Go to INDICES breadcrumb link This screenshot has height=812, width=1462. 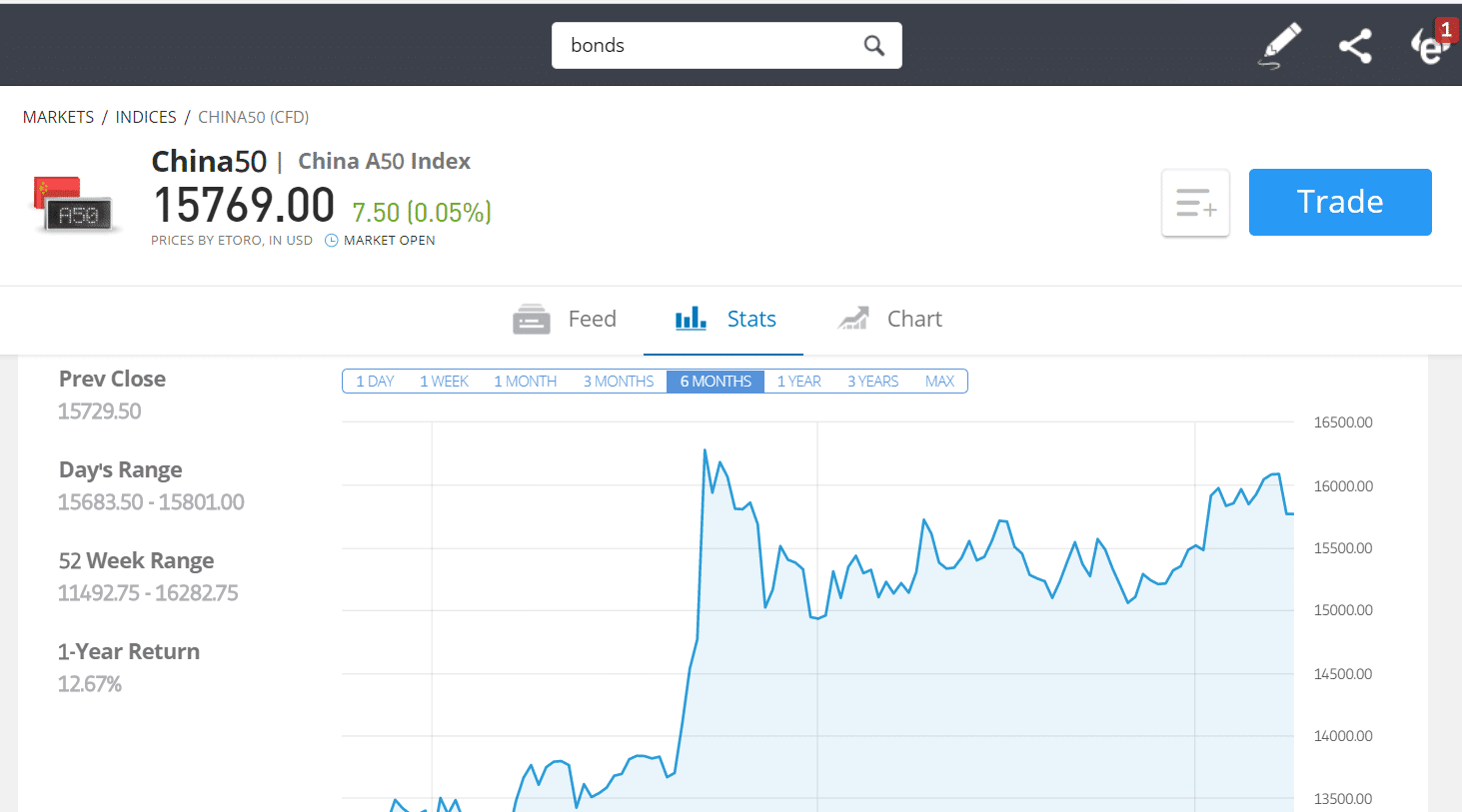click(146, 117)
